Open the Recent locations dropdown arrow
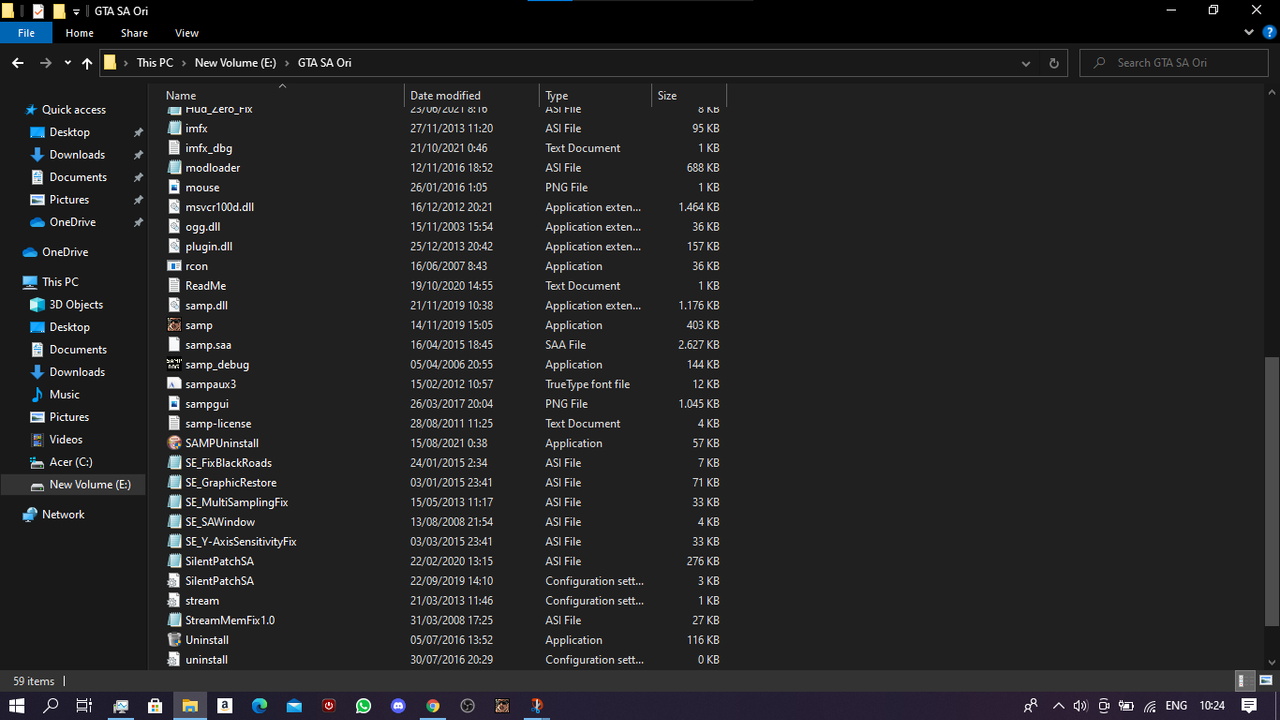This screenshot has width=1280, height=720. 67,63
